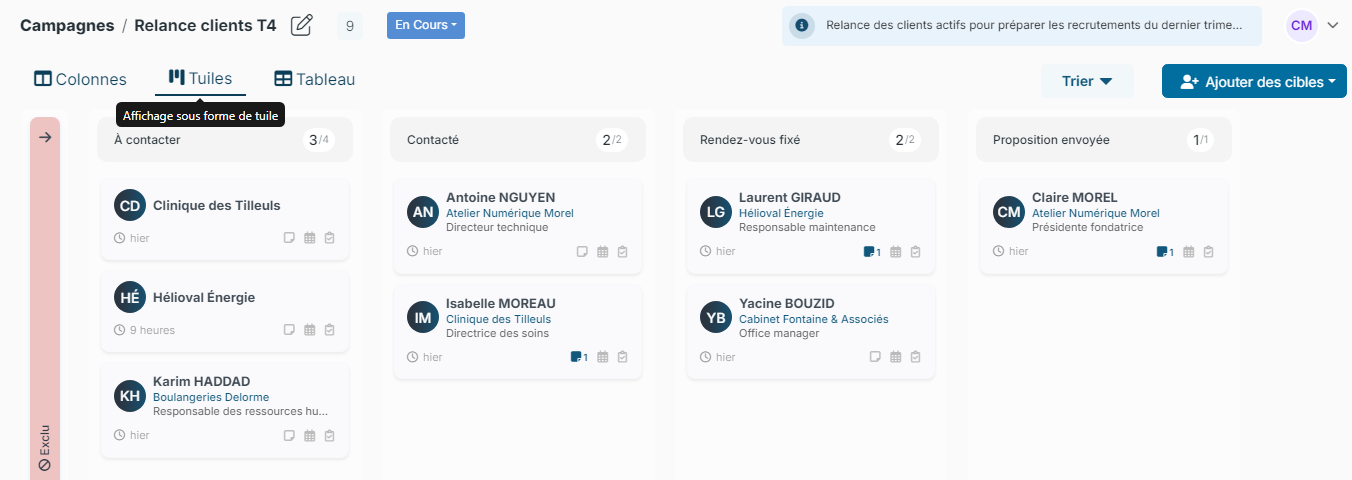The width and height of the screenshot is (1352, 480).
Task: Open the calendar icon on Antoine NGUYEN card
Action: click(x=602, y=251)
